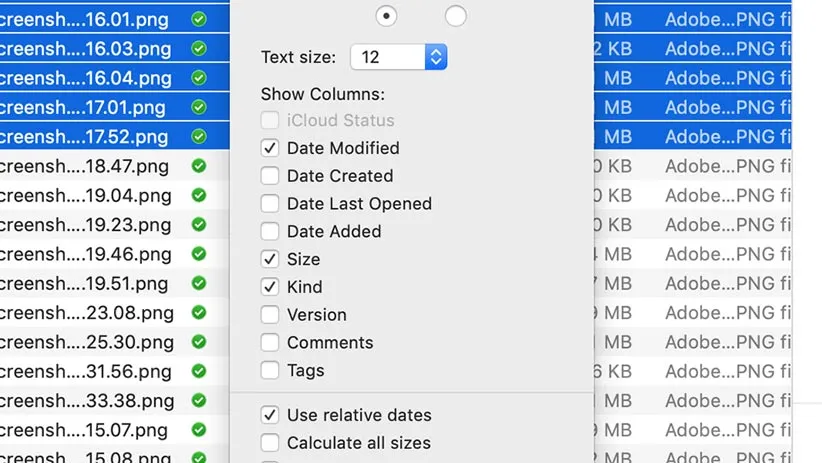Viewport: 822px width, 463px height.
Task: Click green status icon next to 19.23.png
Action: 199,225
